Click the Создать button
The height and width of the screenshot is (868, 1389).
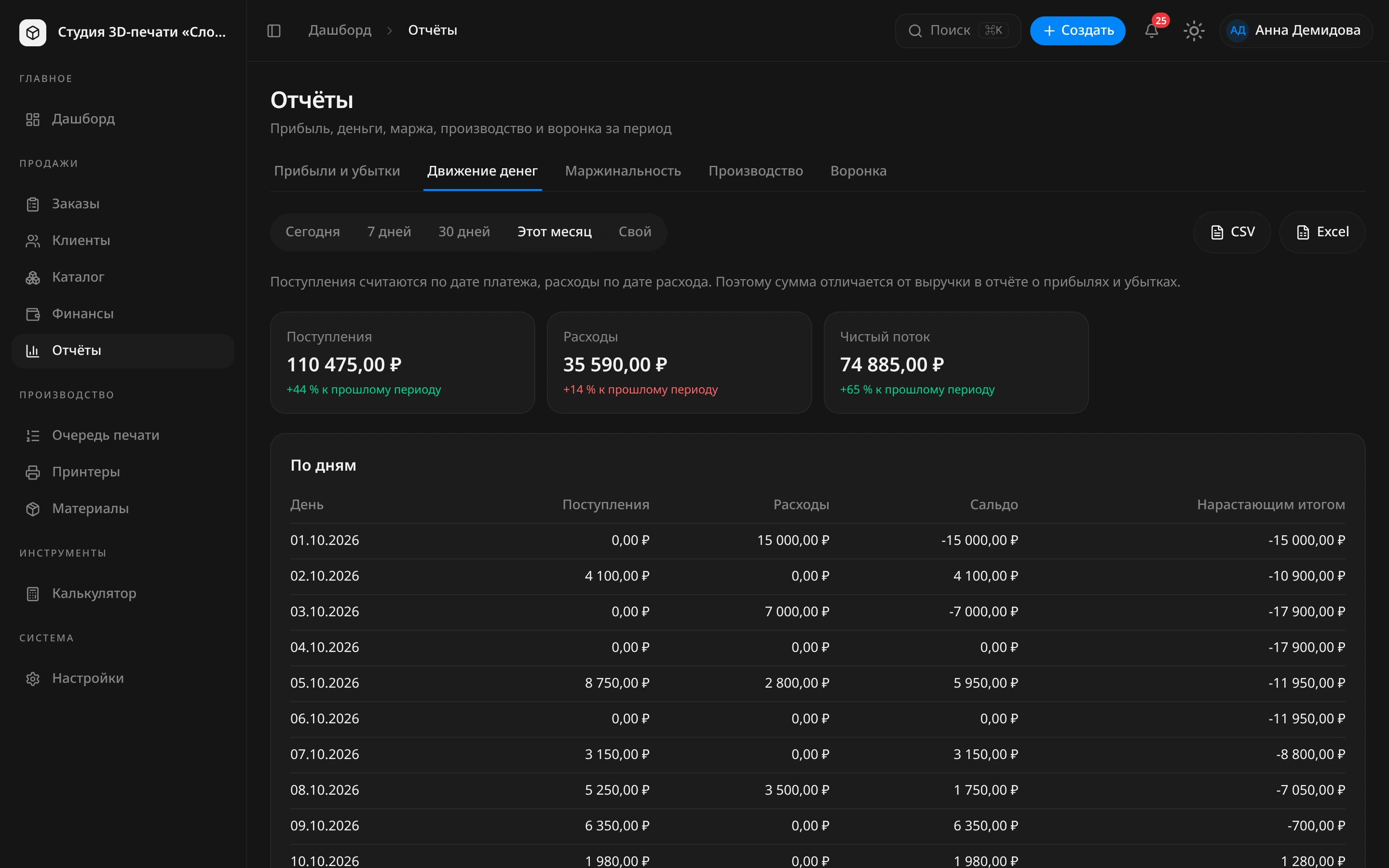[1077, 30]
